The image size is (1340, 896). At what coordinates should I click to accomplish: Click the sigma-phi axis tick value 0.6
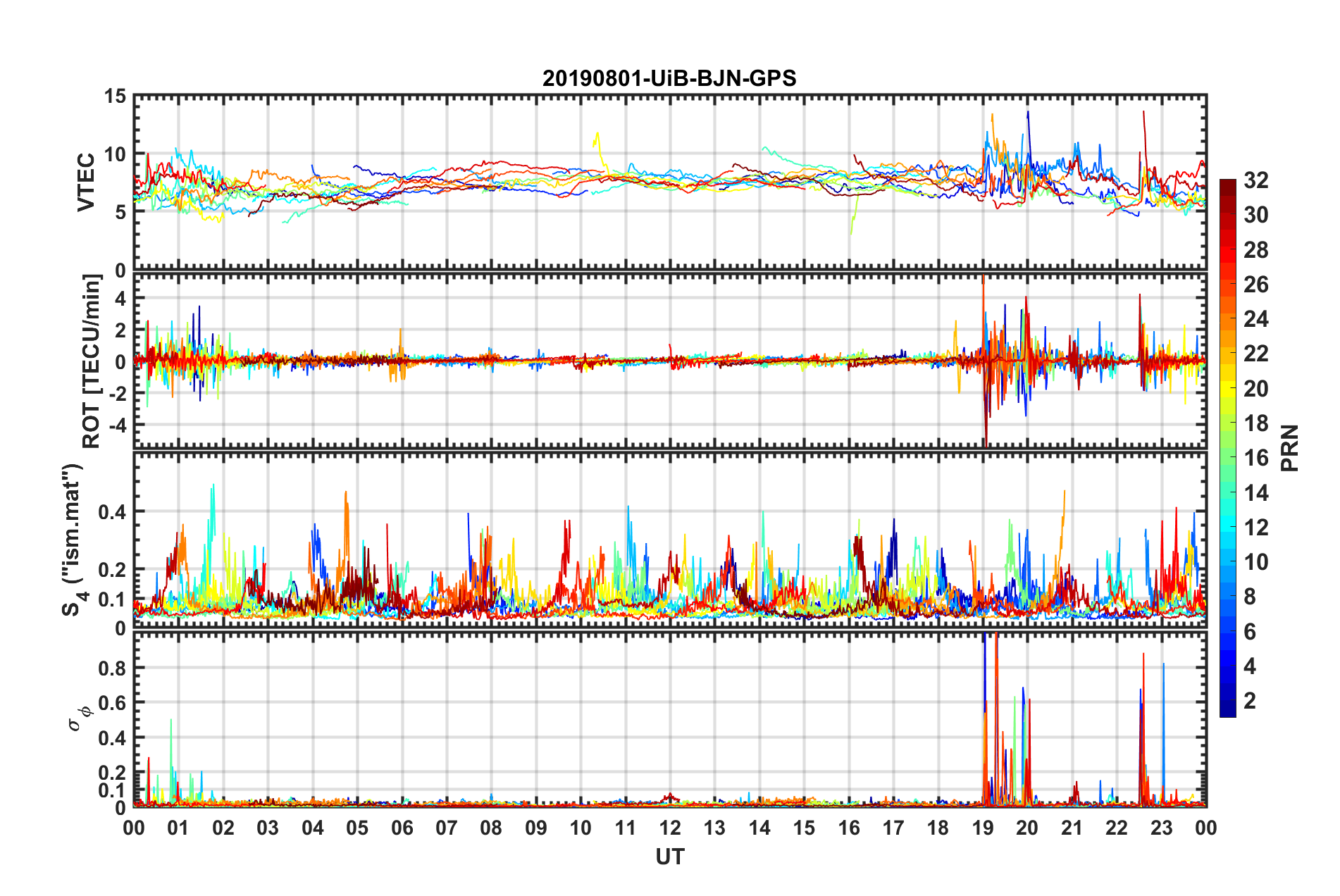coord(113,703)
